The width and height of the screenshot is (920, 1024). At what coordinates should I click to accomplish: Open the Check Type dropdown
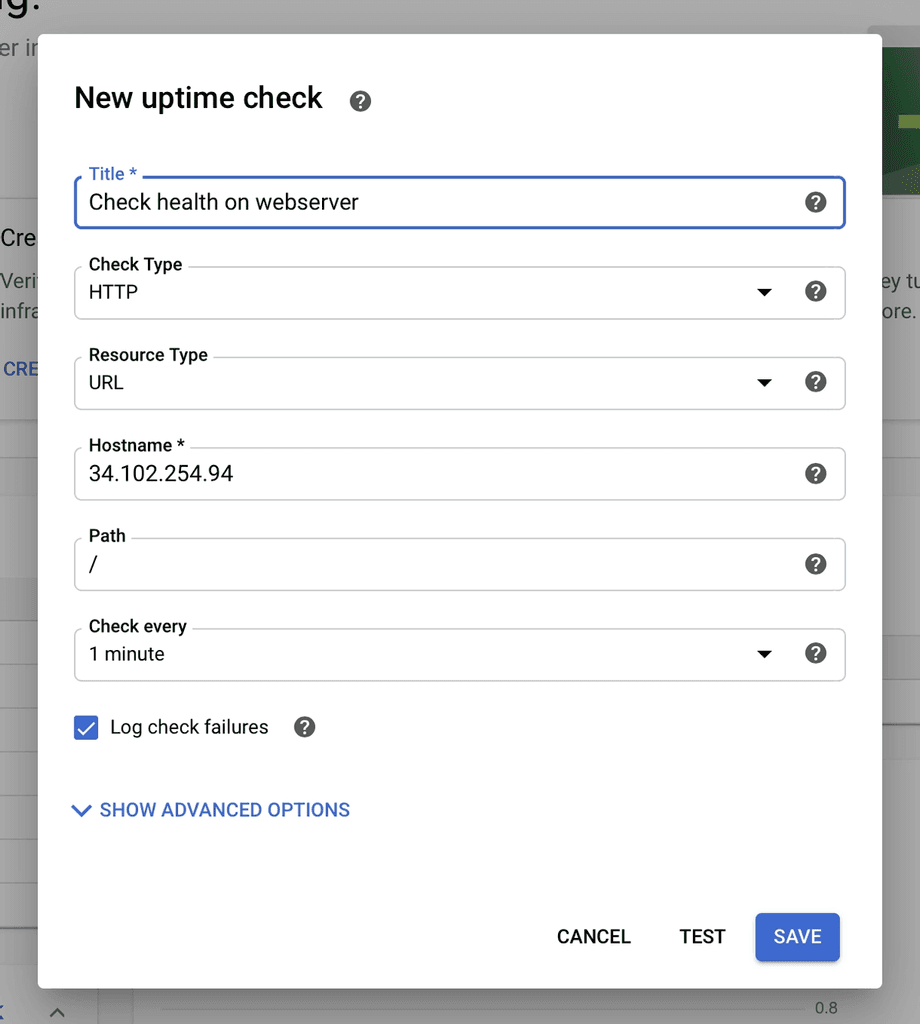[764, 292]
